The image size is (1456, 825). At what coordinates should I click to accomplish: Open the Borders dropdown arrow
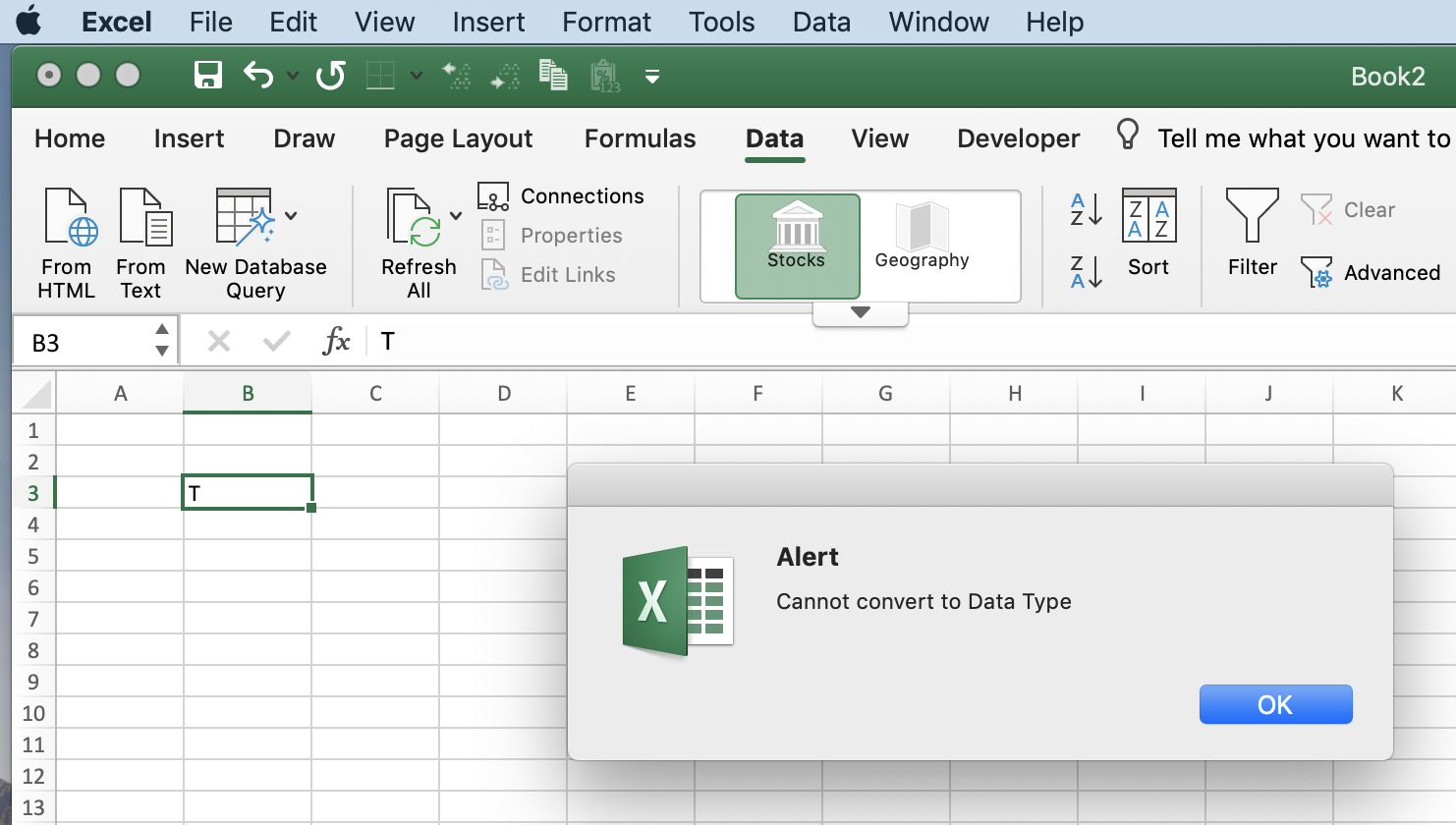(417, 76)
